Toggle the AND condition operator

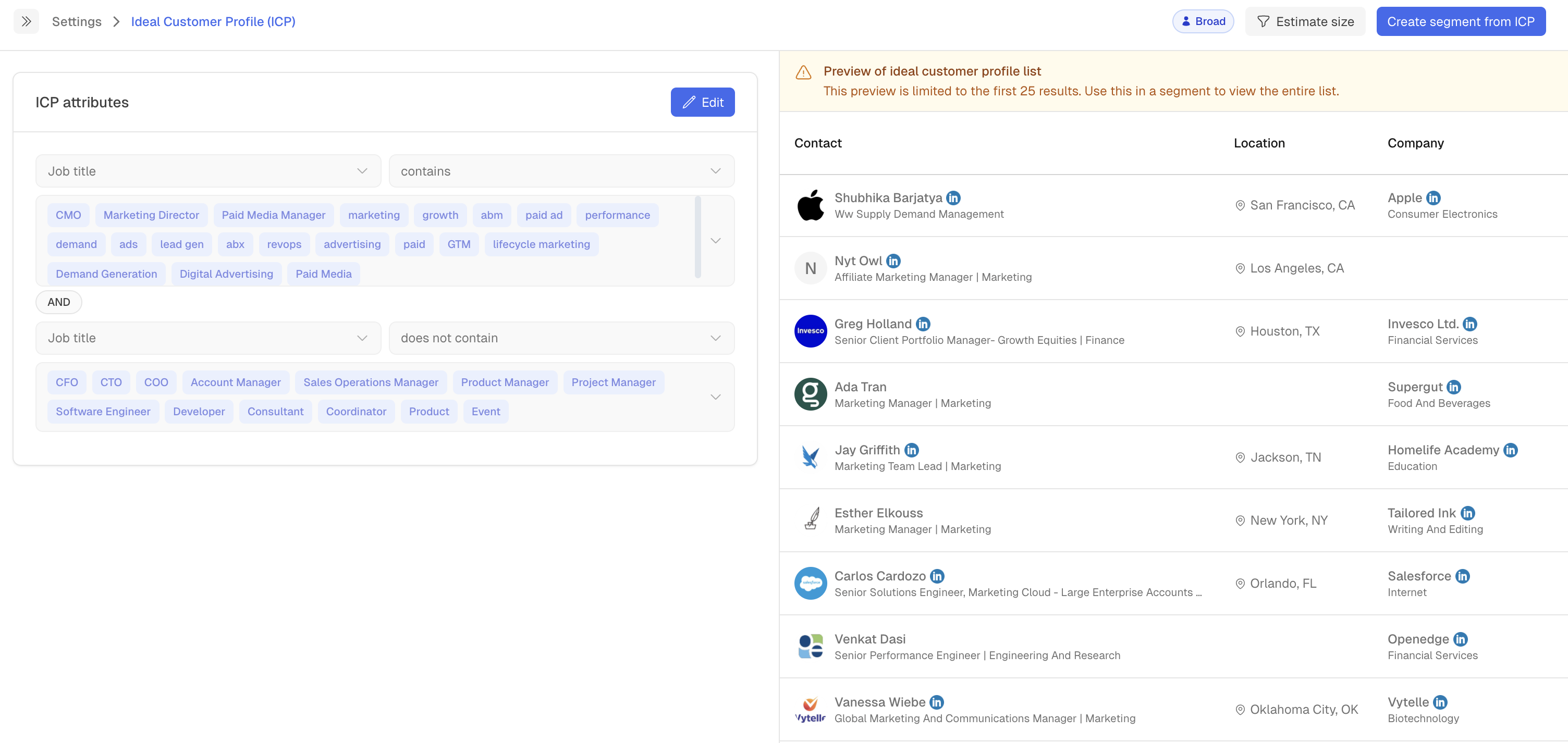[58, 302]
